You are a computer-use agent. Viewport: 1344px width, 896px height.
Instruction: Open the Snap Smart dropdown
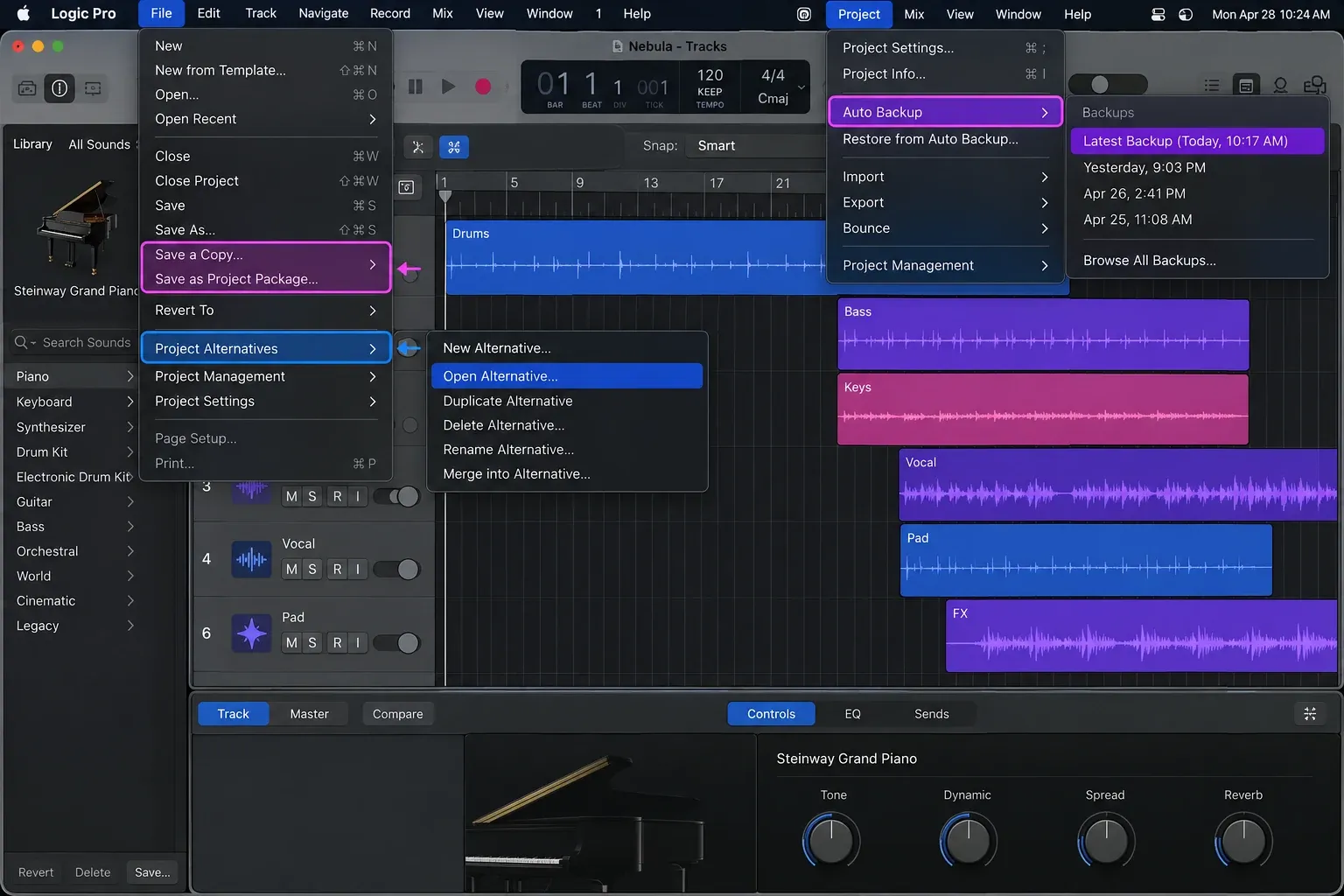[754, 146]
